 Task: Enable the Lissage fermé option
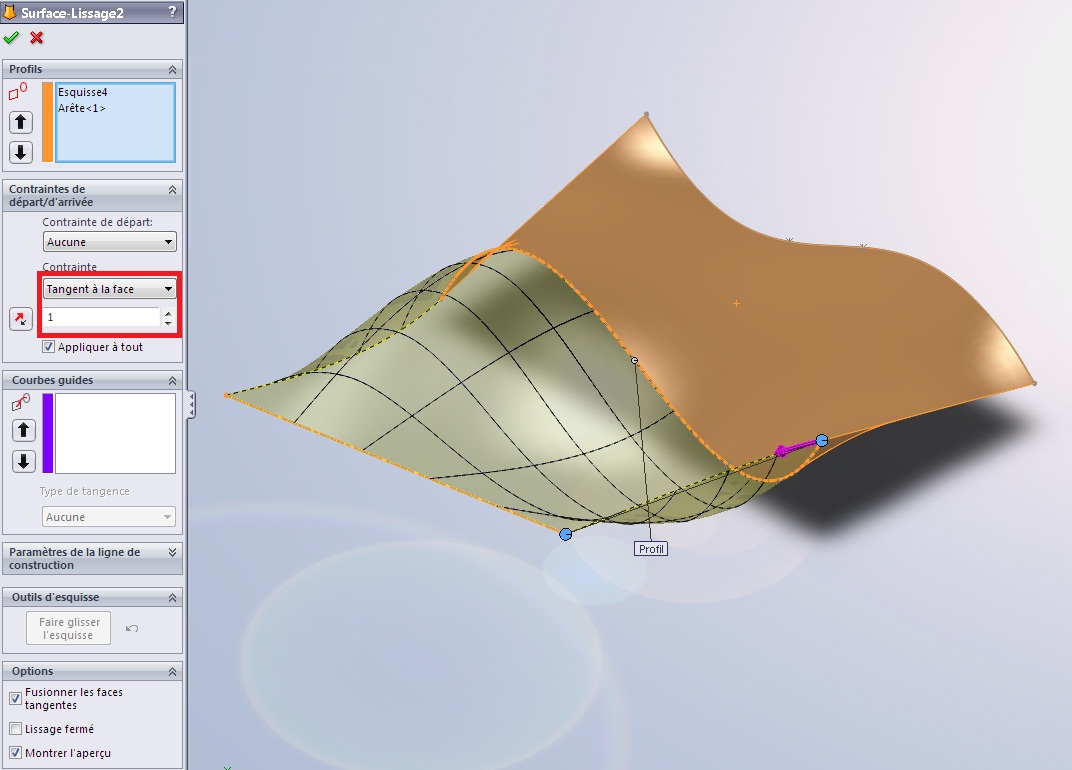(15, 729)
